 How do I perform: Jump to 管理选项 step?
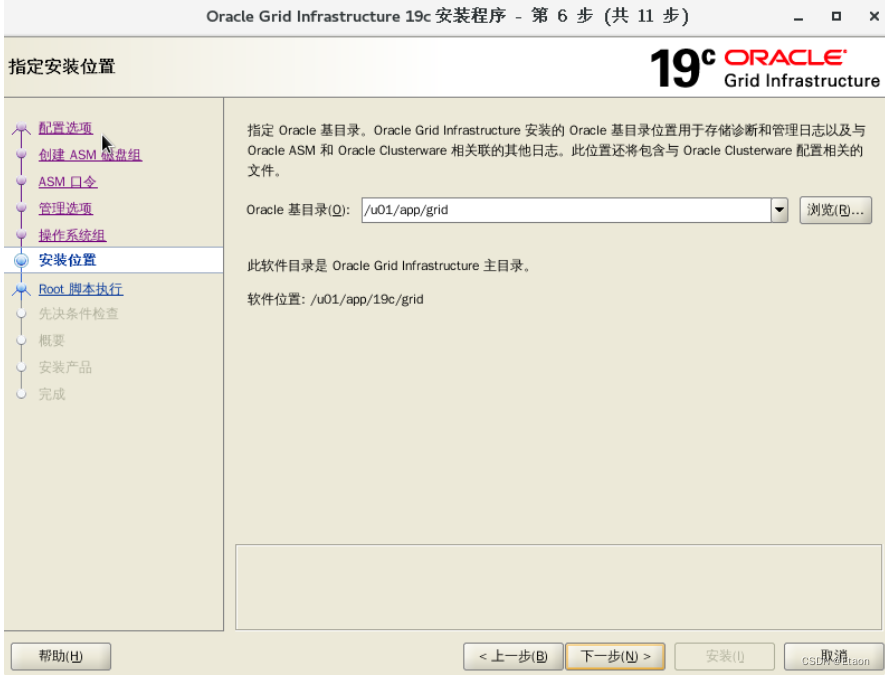(x=65, y=208)
